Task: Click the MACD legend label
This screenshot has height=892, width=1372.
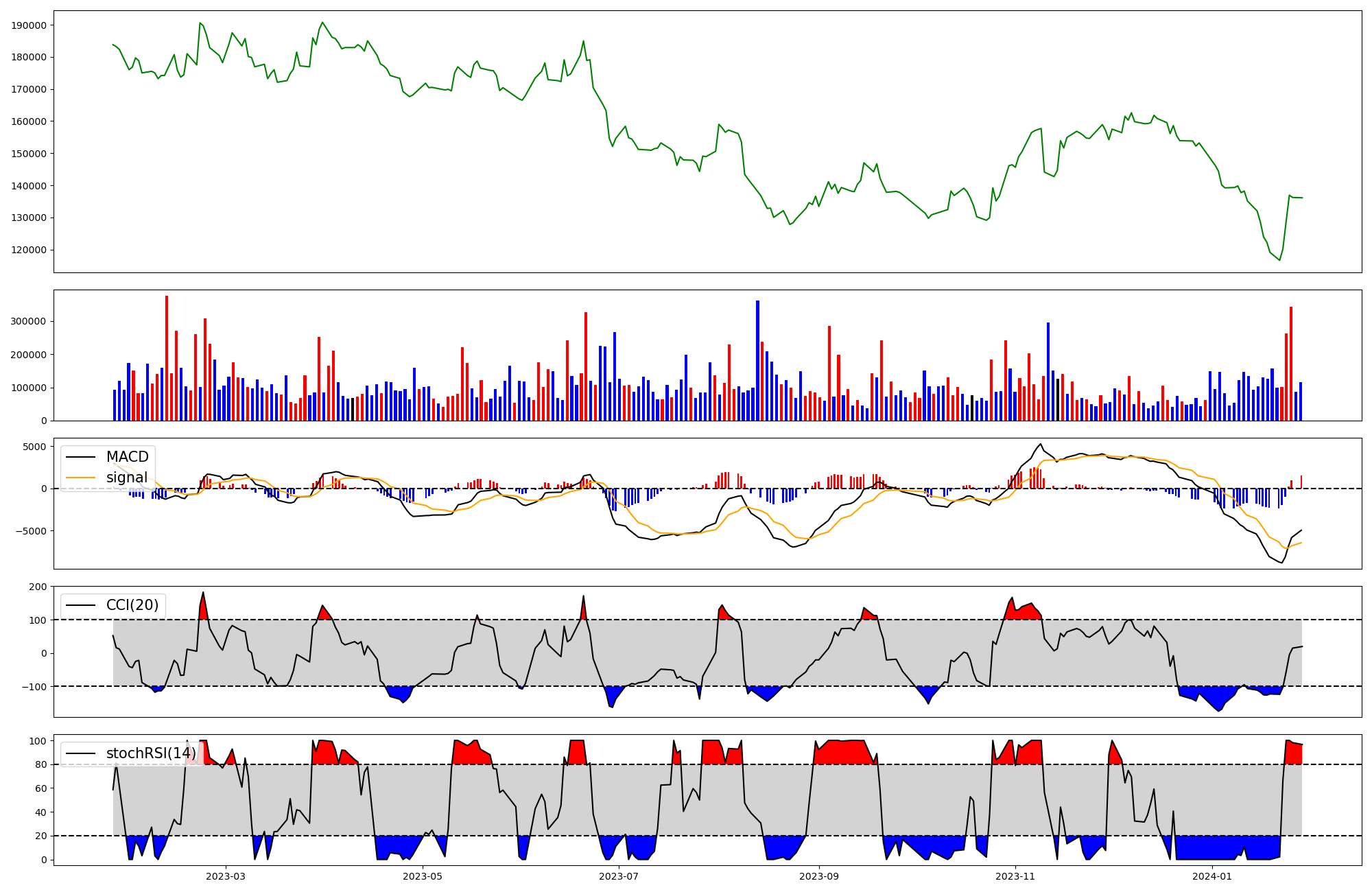Action: tap(127, 457)
